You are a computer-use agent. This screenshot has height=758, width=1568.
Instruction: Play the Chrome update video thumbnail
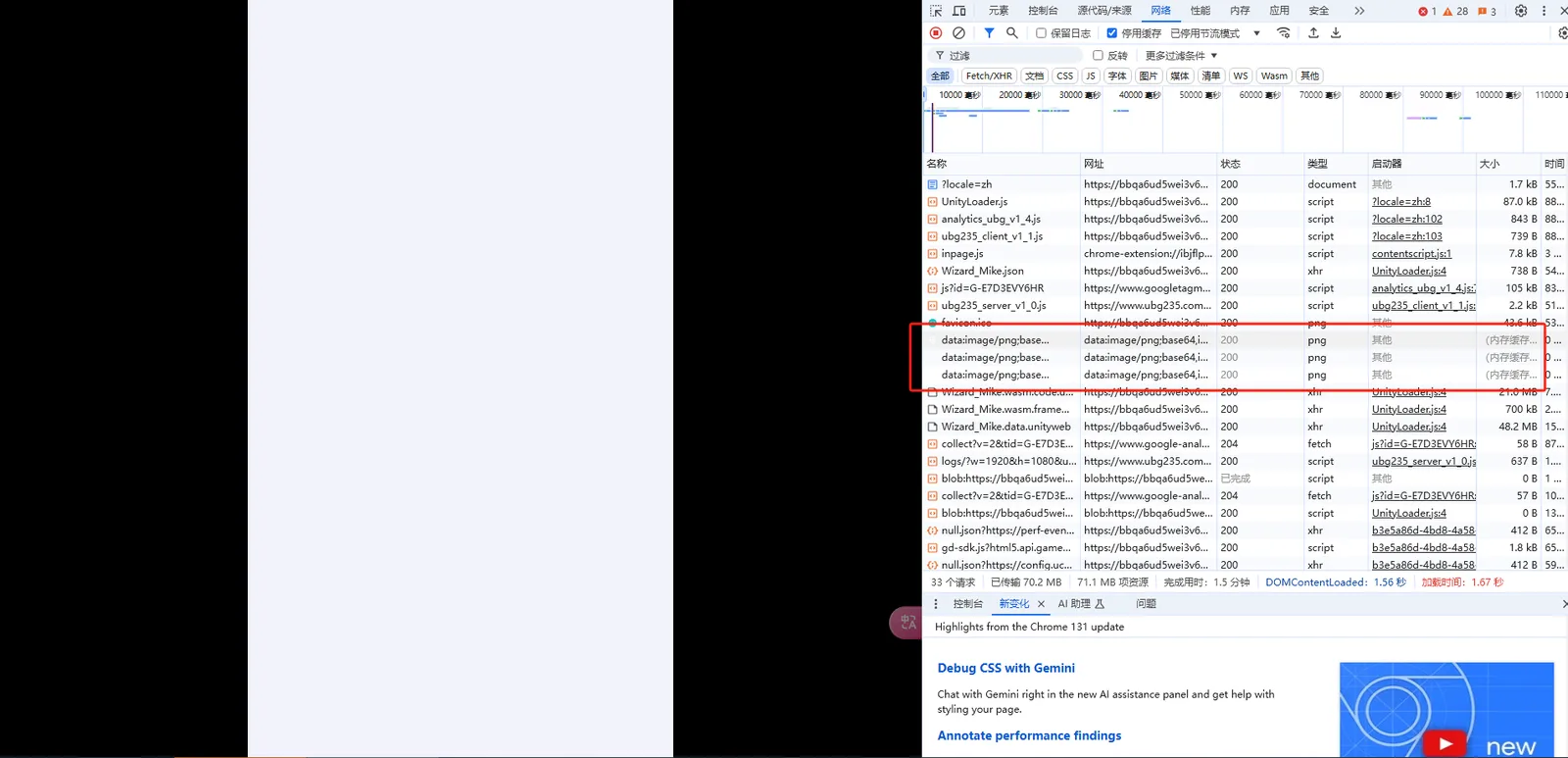point(1445,743)
